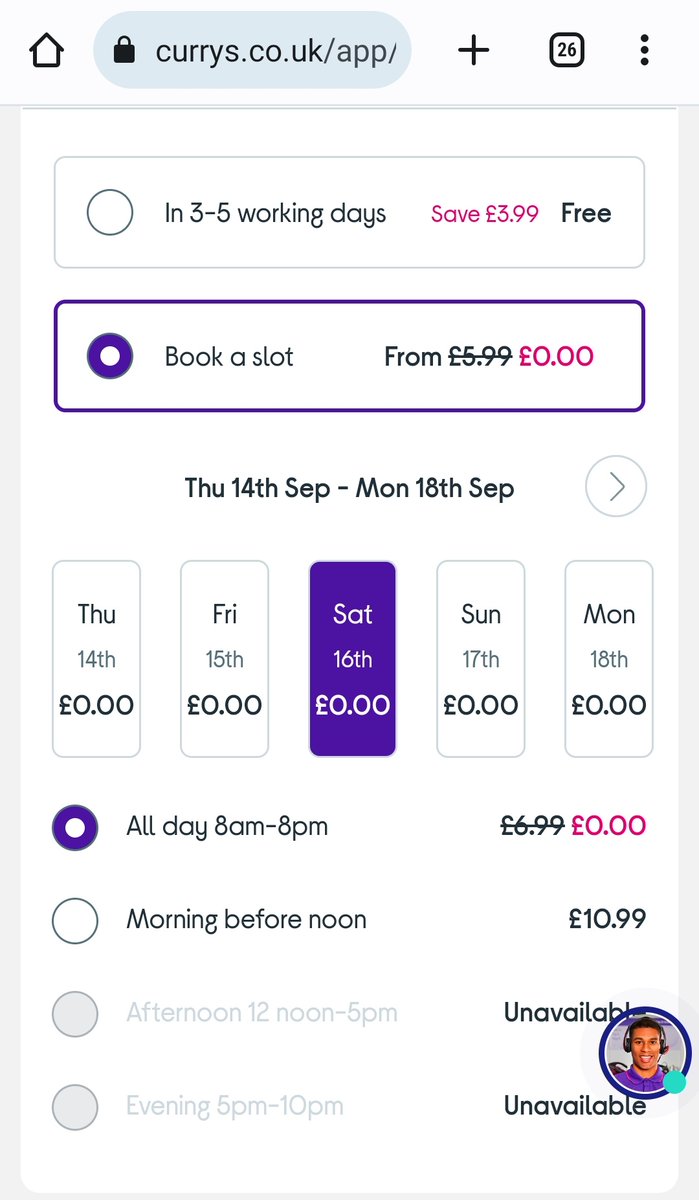Pick Fri 15th delivery date

[224, 659]
